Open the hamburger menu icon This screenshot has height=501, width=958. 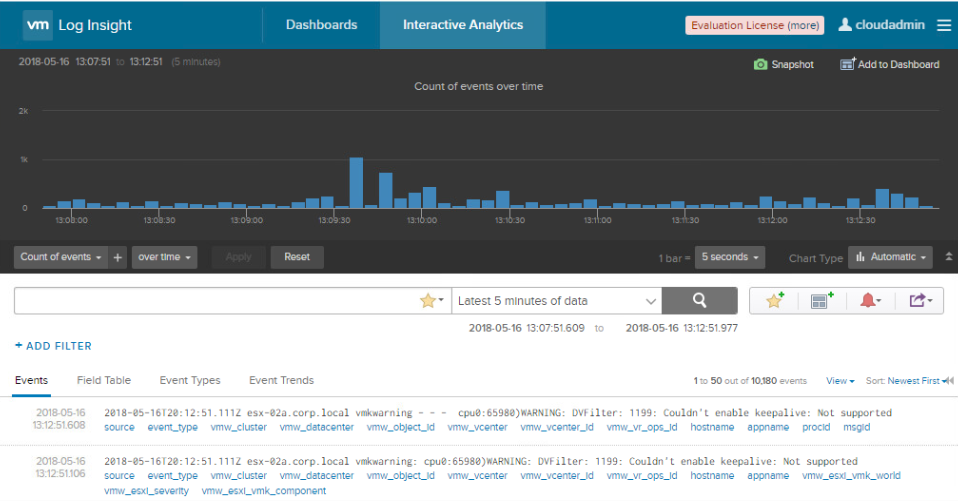(944, 25)
